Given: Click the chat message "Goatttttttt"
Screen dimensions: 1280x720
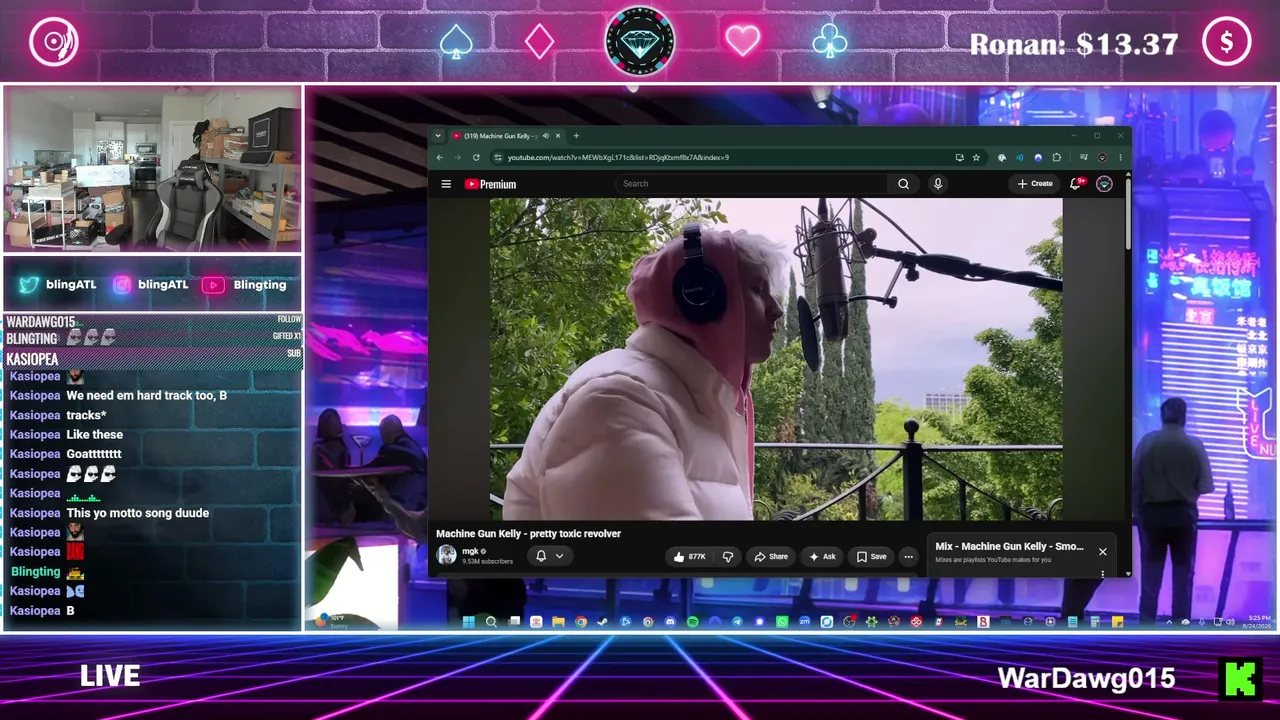Looking at the screenshot, I should coord(94,454).
